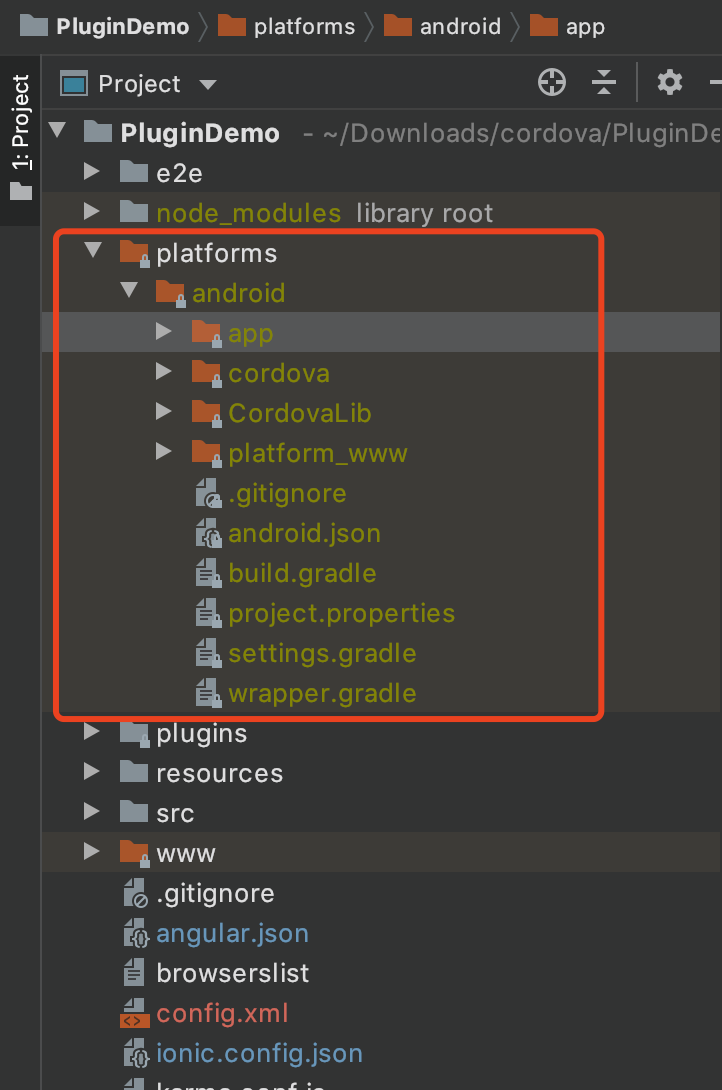Click the root .gitignore file icon
Screen dimensions: 722x1090
[134, 893]
